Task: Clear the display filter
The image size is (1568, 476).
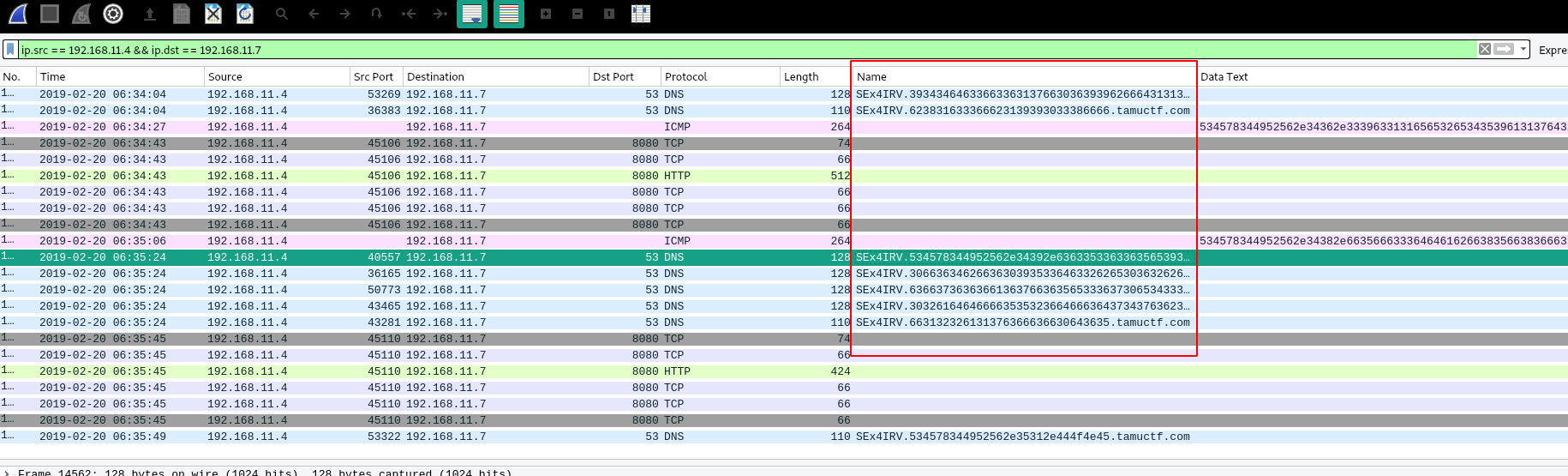Action: click(x=1485, y=50)
